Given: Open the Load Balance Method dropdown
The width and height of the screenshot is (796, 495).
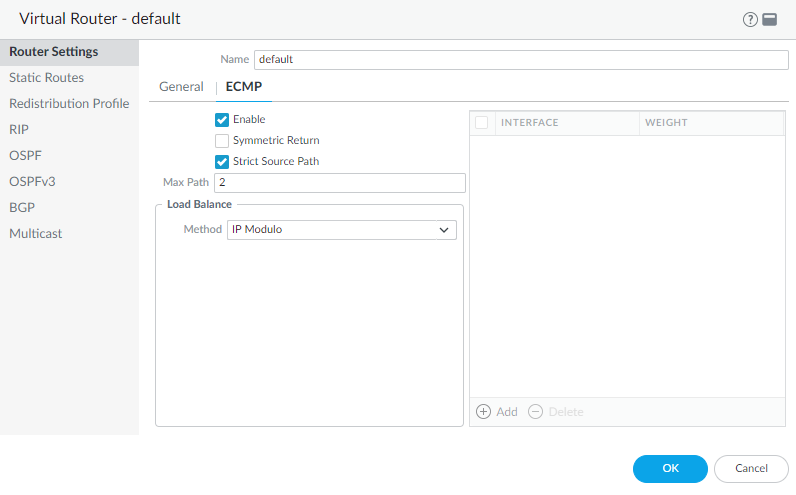Looking at the screenshot, I should point(335,230).
